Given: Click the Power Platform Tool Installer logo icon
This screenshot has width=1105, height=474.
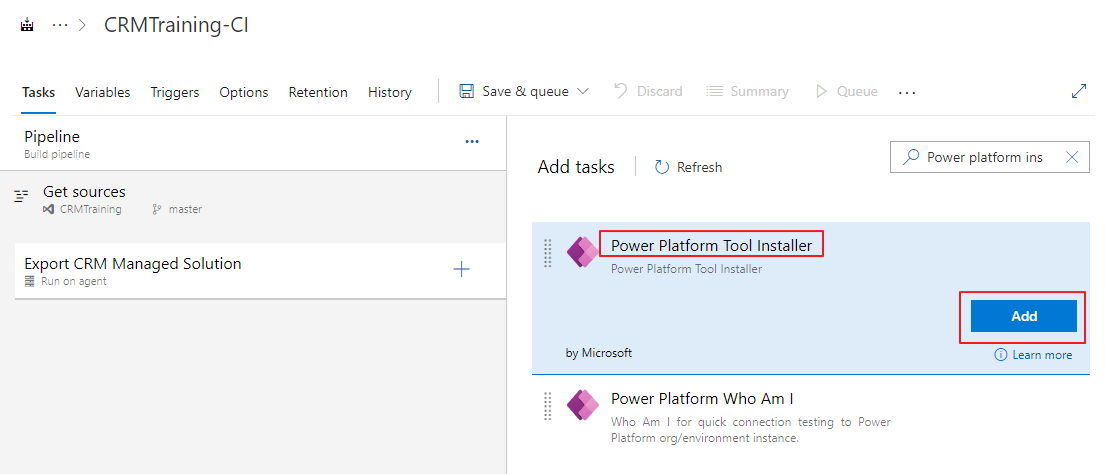Looking at the screenshot, I should (x=582, y=252).
